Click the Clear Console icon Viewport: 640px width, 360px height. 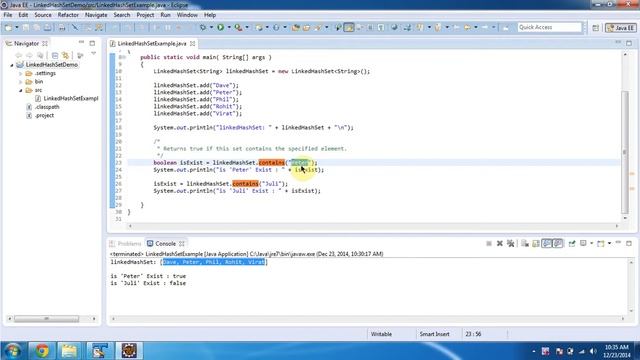pyautogui.click(x=525, y=244)
